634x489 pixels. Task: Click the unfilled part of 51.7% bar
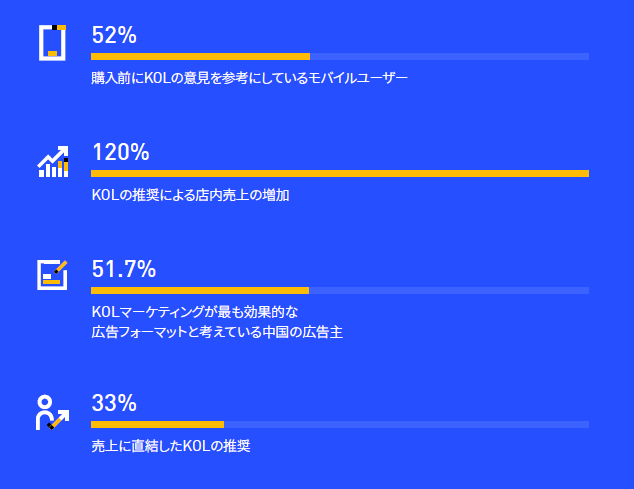[x=449, y=290]
